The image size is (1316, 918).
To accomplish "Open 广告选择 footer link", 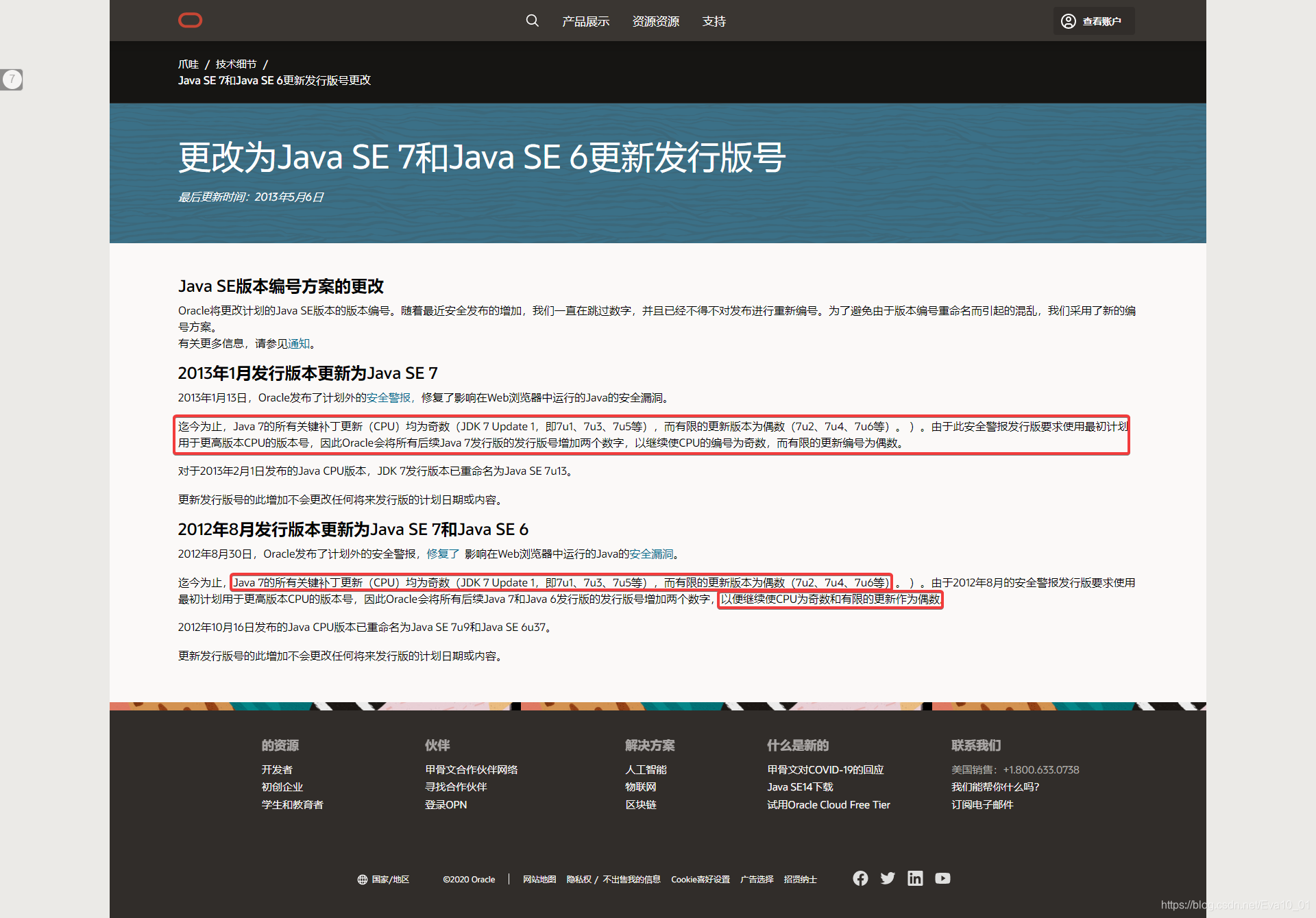I will click(x=757, y=879).
